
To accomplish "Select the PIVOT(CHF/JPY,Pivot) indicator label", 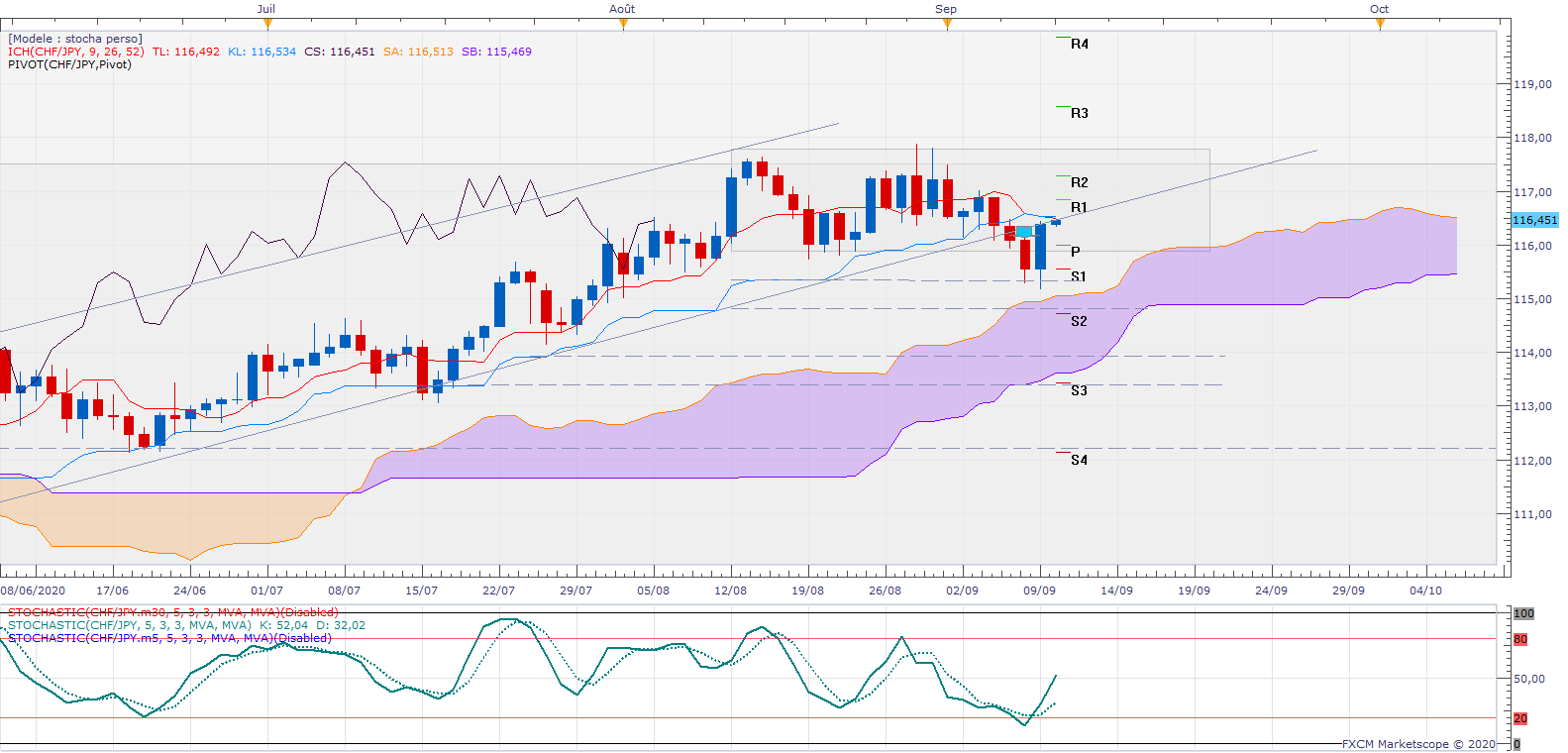I will pyautogui.click(x=69, y=64).
